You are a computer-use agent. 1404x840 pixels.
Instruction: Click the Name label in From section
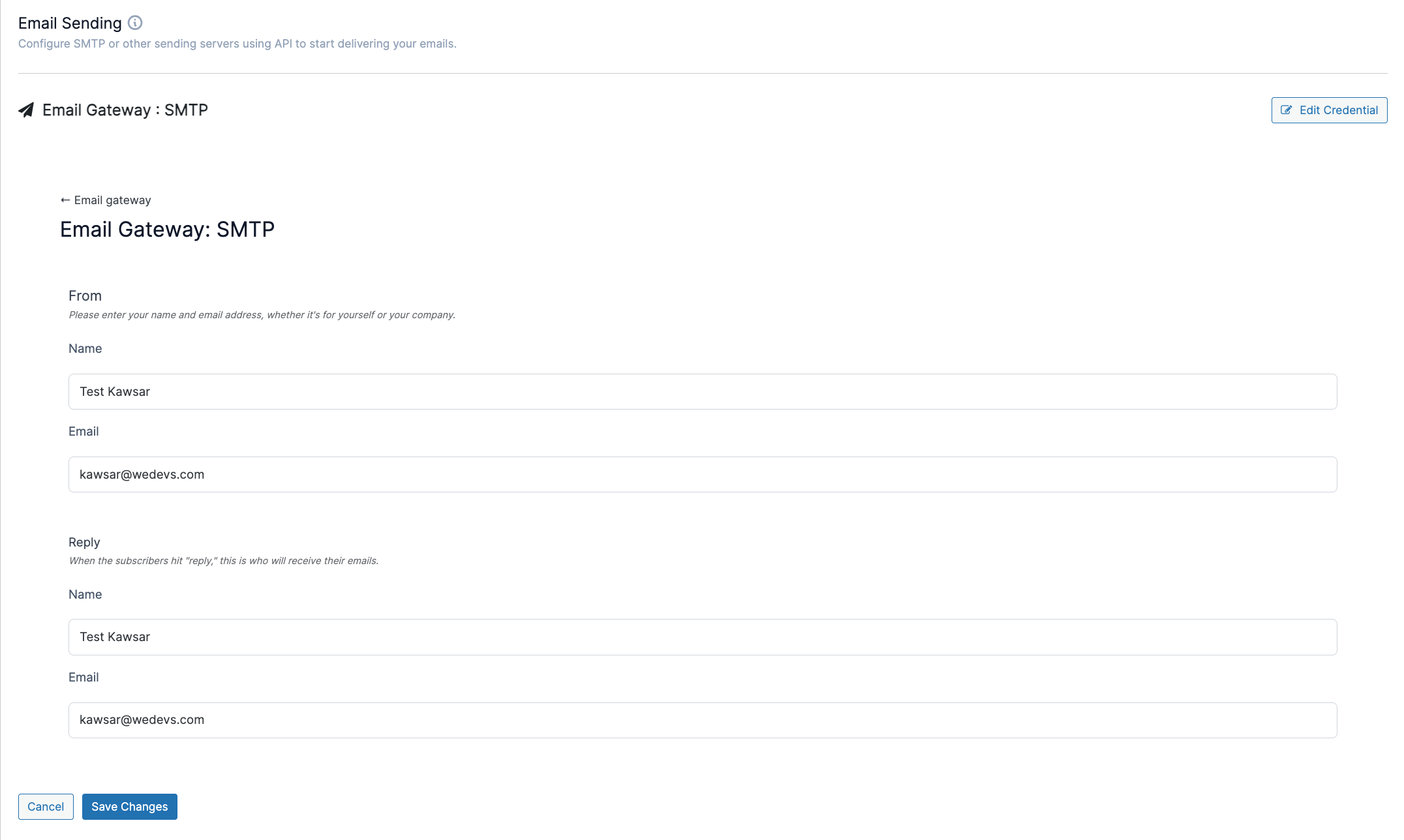(85, 348)
